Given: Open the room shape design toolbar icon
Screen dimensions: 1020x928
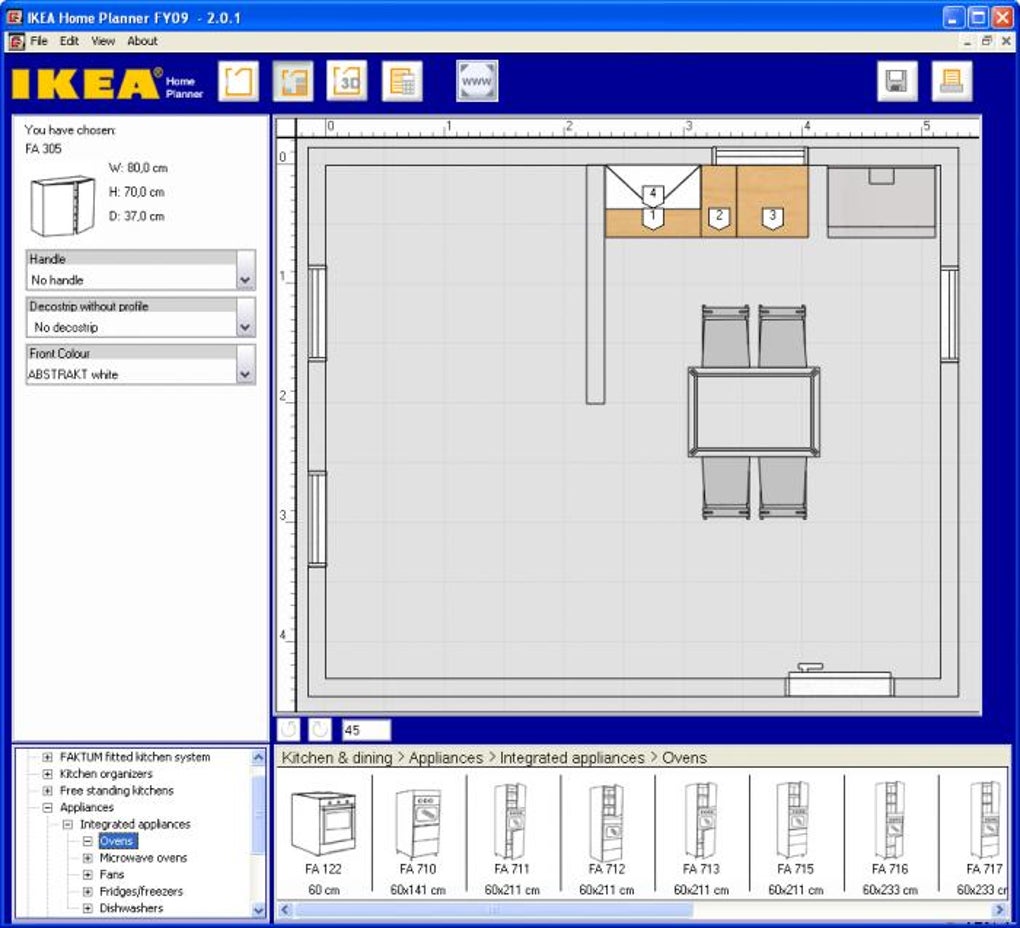Looking at the screenshot, I should pos(238,81).
